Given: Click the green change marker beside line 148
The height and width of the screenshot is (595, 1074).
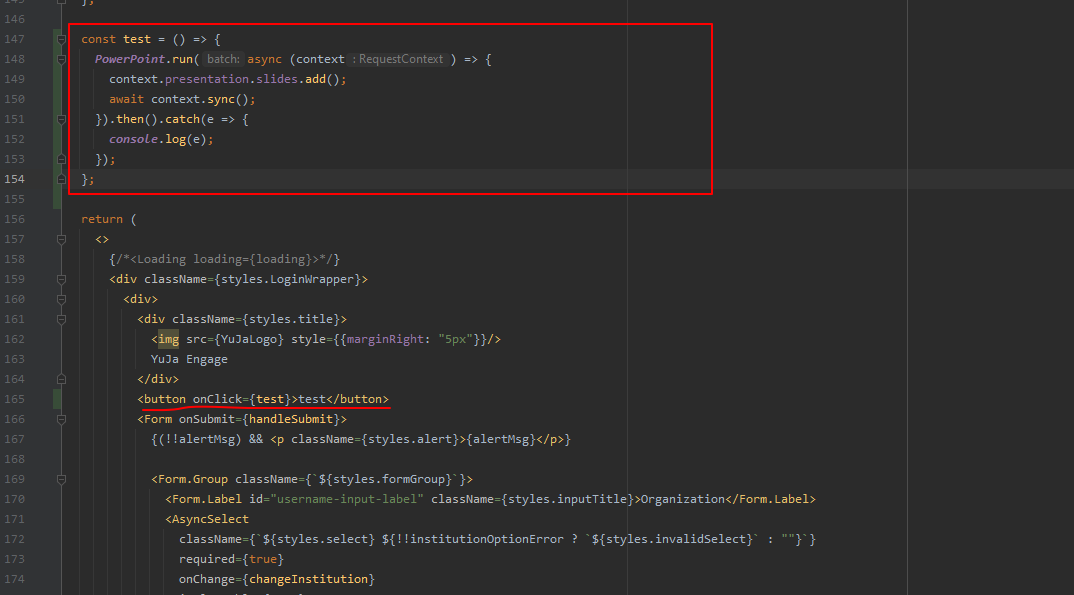Looking at the screenshot, I should [x=56, y=59].
